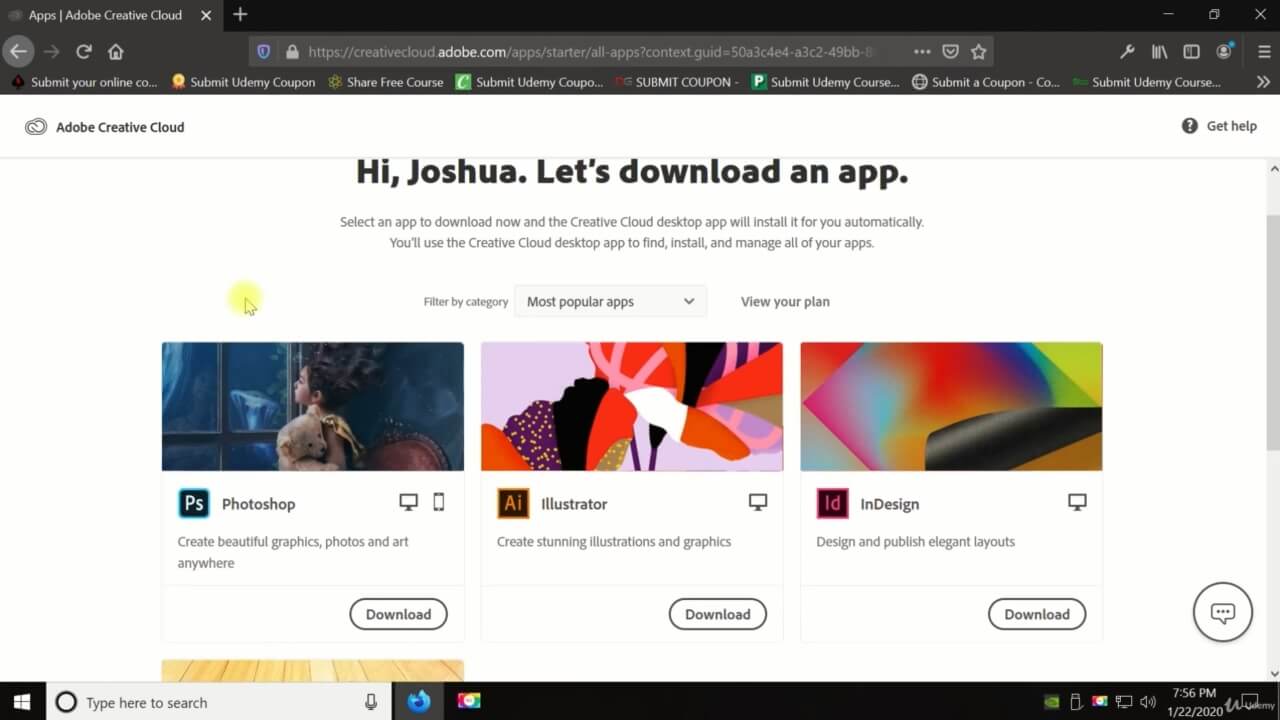The image size is (1280, 720).
Task: Open the chat support bubble
Action: coord(1222,612)
